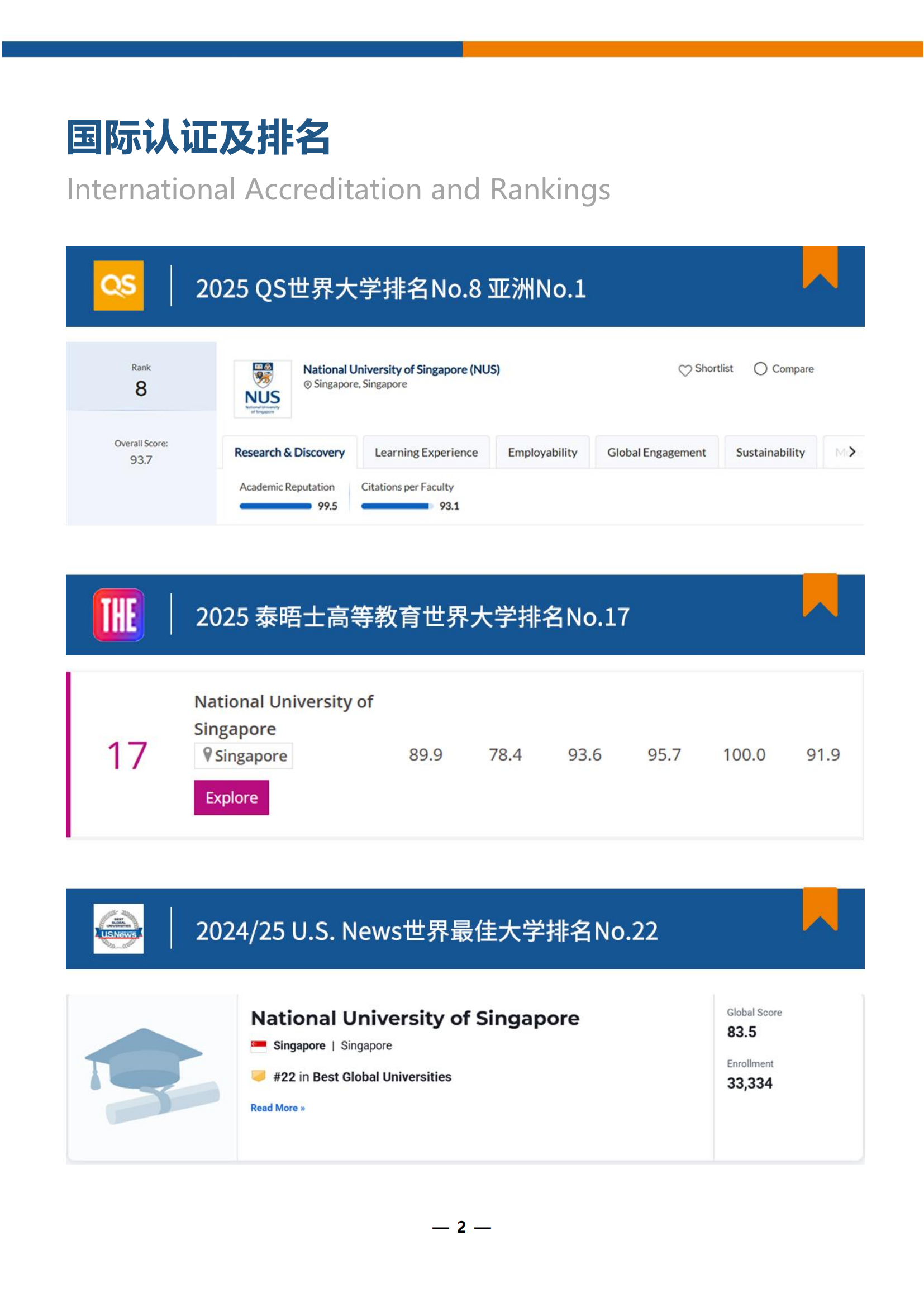Click the 'International Accreditation and Rankings' subtitle
Image resolution: width=924 pixels, height=1307 pixels.
pos(339,190)
